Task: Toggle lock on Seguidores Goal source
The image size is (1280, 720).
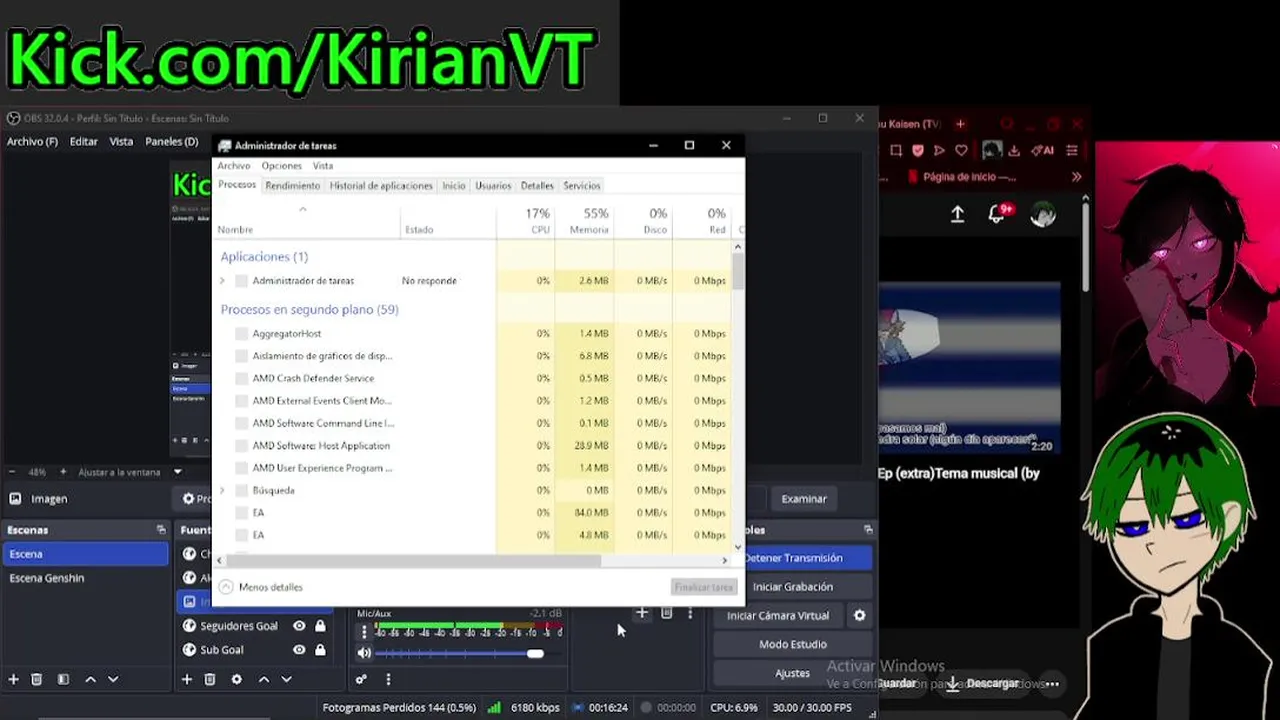Action: (320, 626)
